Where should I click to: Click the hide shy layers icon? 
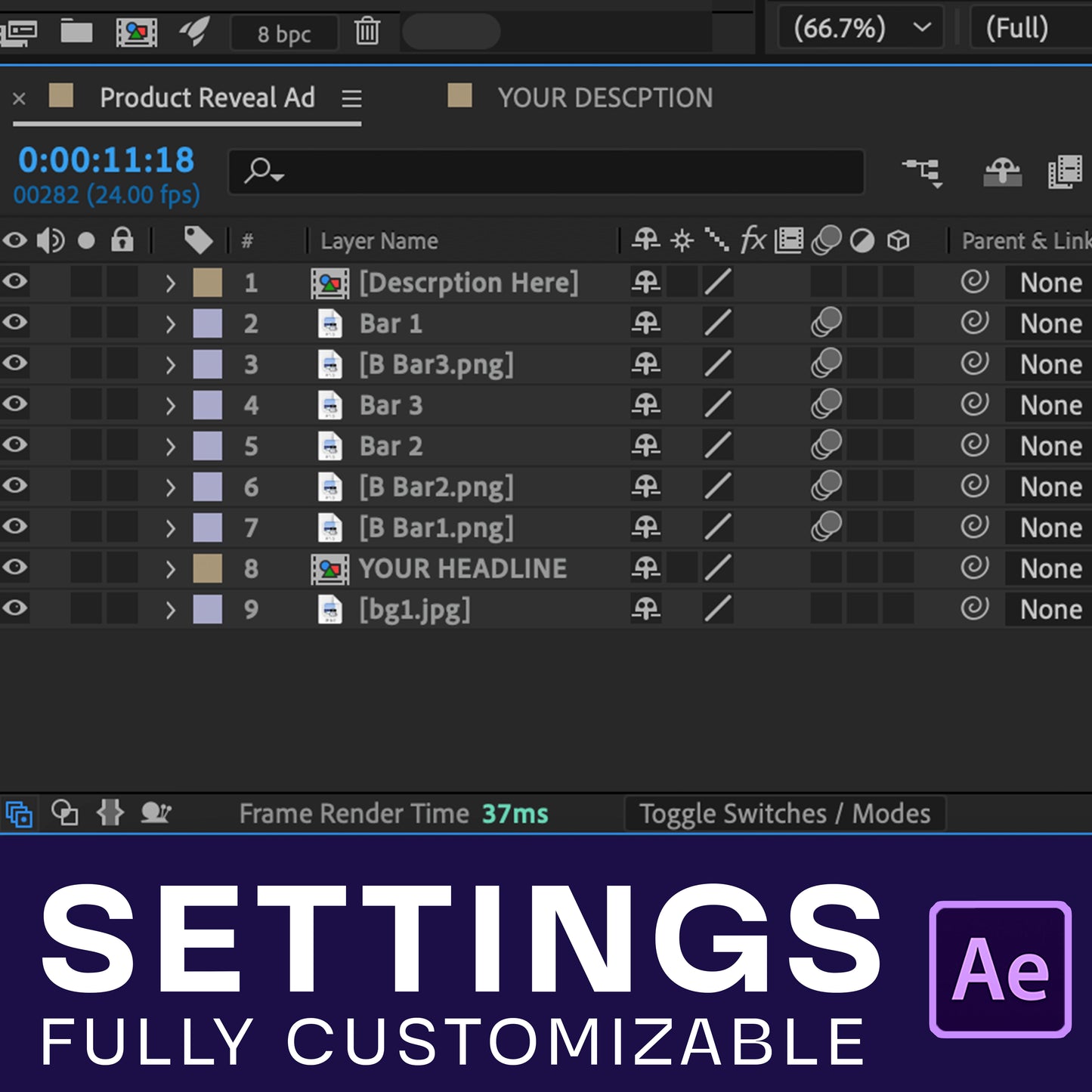(x=1002, y=172)
